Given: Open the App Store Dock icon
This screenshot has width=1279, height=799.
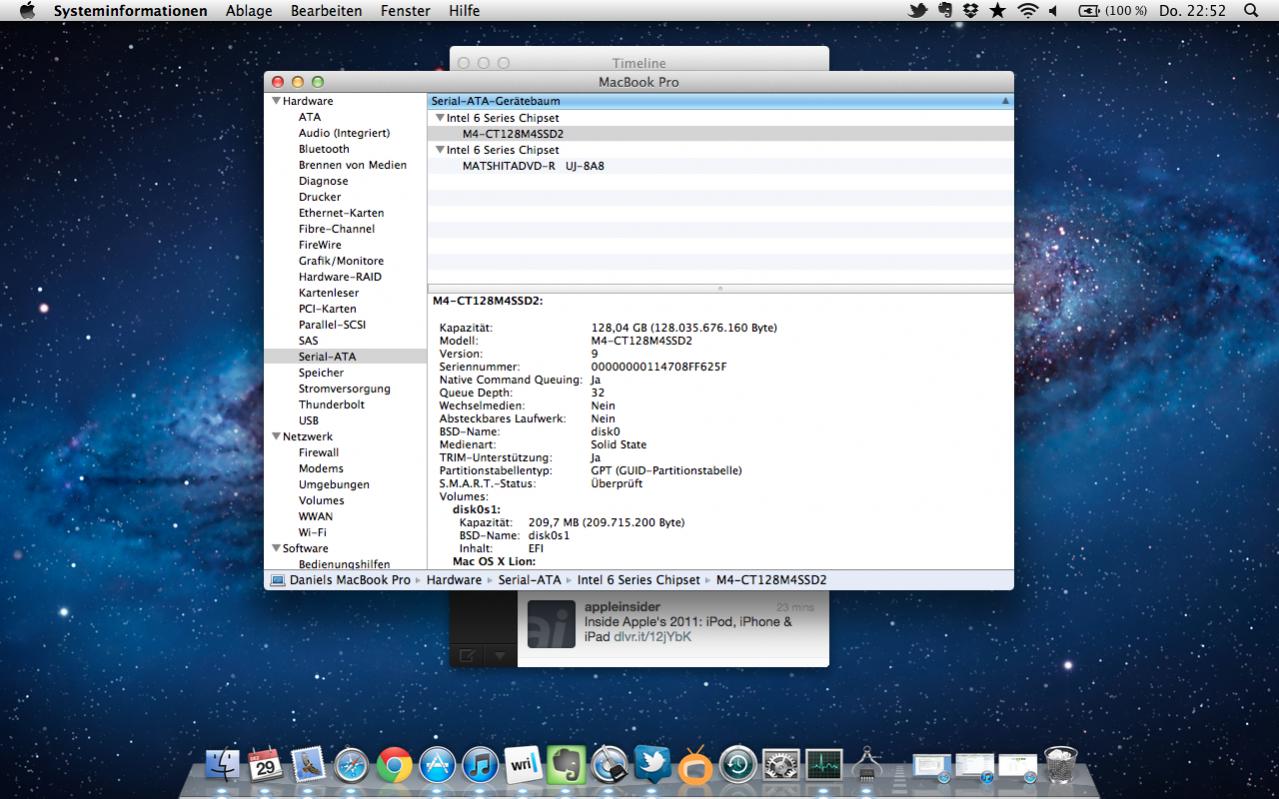Looking at the screenshot, I should coord(438,766).
